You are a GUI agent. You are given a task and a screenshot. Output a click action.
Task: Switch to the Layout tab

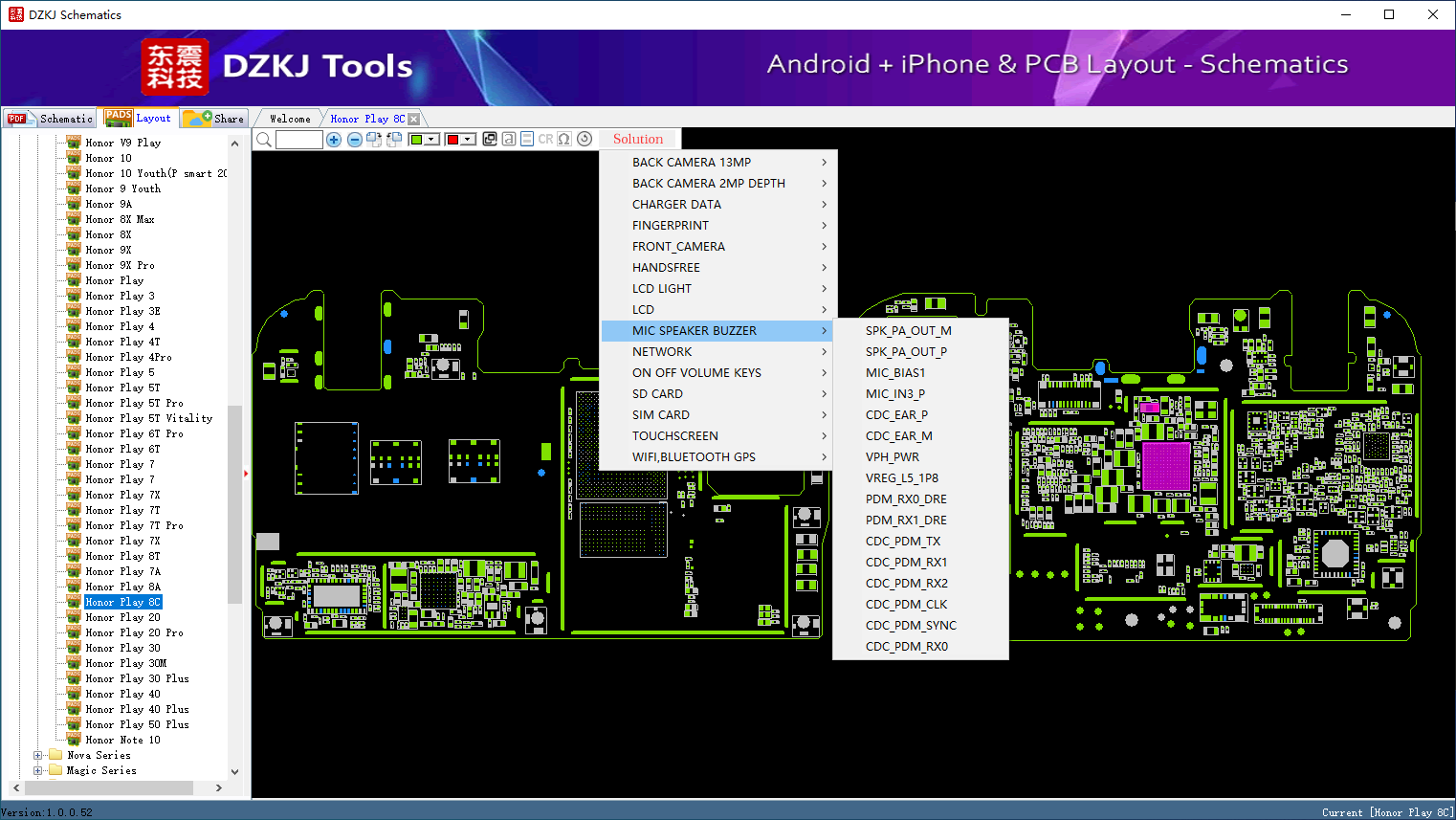[139, 118]
